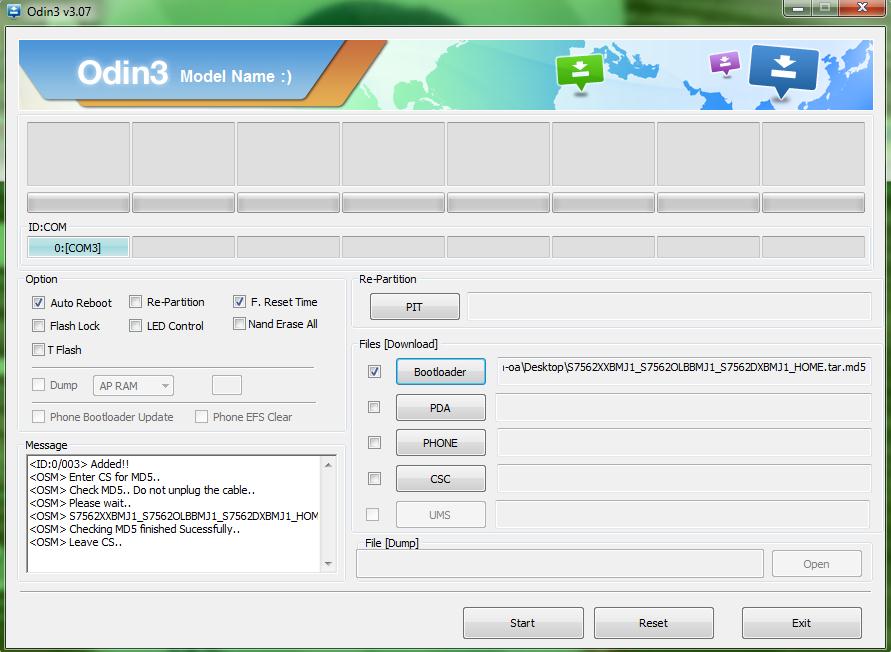Toggle the Auto Reboot checkbox
The height and width of the screenshot is (652, 891).
[38, 302]
